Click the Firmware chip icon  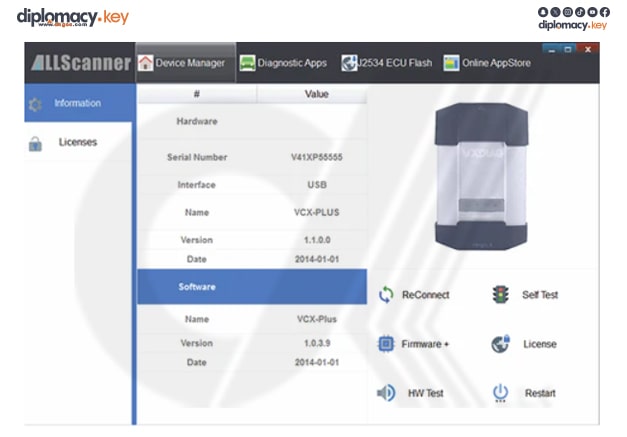(x=386, y=344)
